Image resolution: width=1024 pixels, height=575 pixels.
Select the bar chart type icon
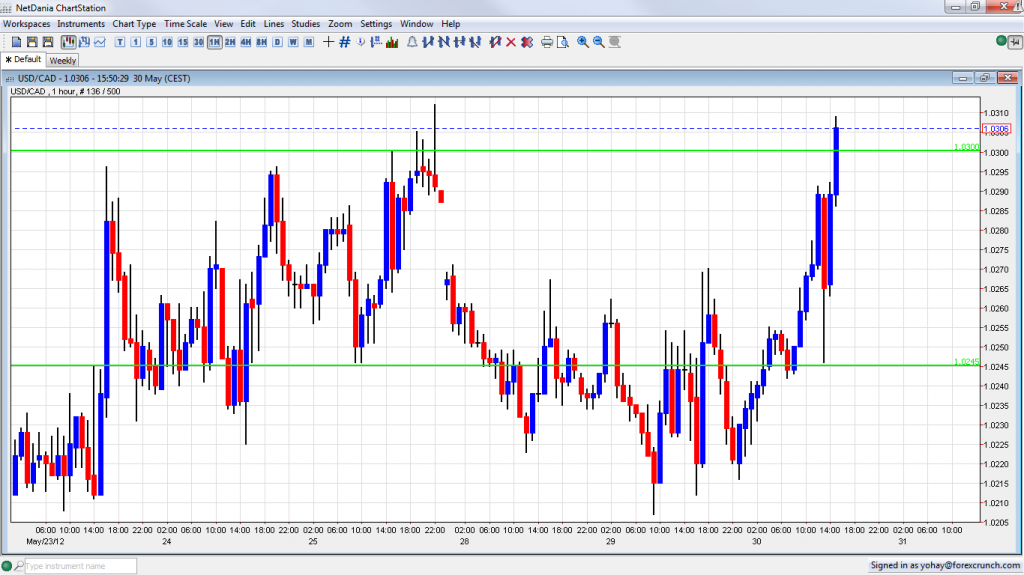(84, 42)
